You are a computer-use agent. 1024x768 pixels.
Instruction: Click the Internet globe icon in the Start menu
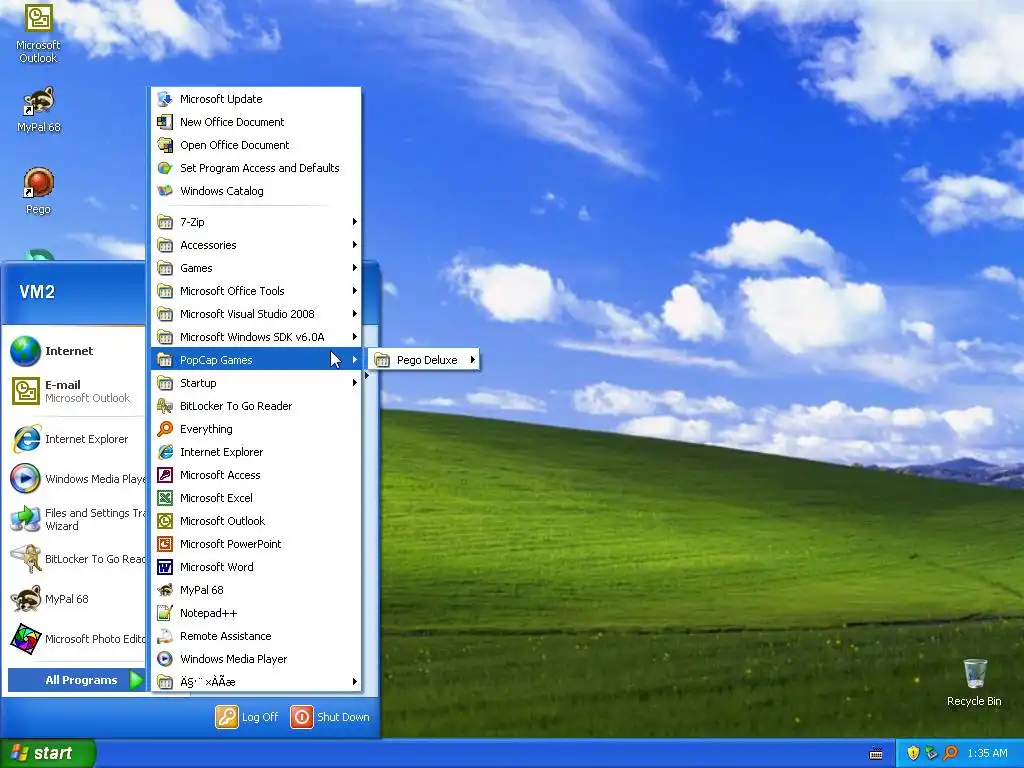pos(25,351)
